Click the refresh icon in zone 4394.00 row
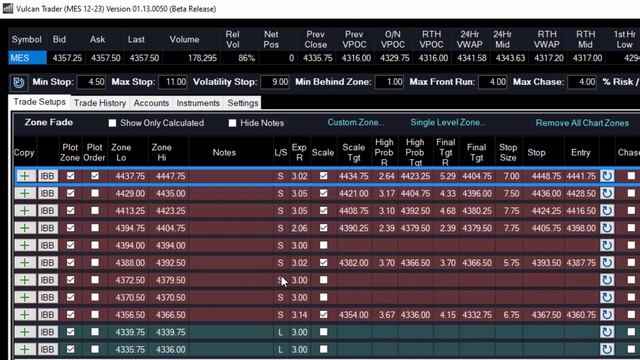 pyautogui.click(x=607, y=245)
